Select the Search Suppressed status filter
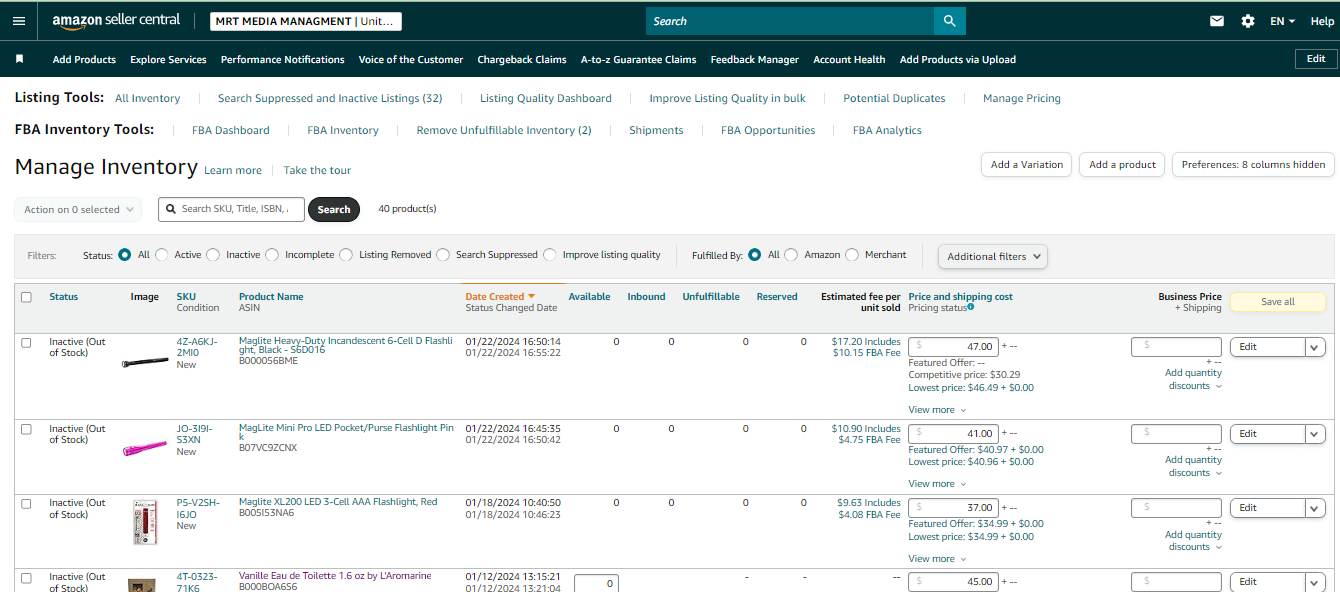The width and height of the screenshot is (1340, 592). click(443, 255)
